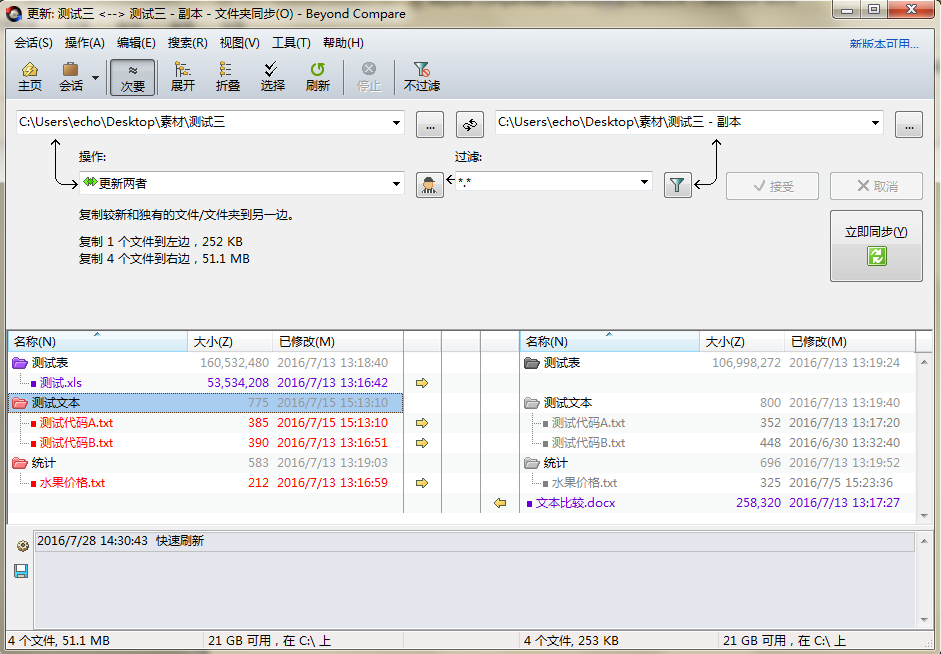Open the 工具(T) menu
Image resolution: width=941 pixels, height=654 pixels.
tap(290, 43)
